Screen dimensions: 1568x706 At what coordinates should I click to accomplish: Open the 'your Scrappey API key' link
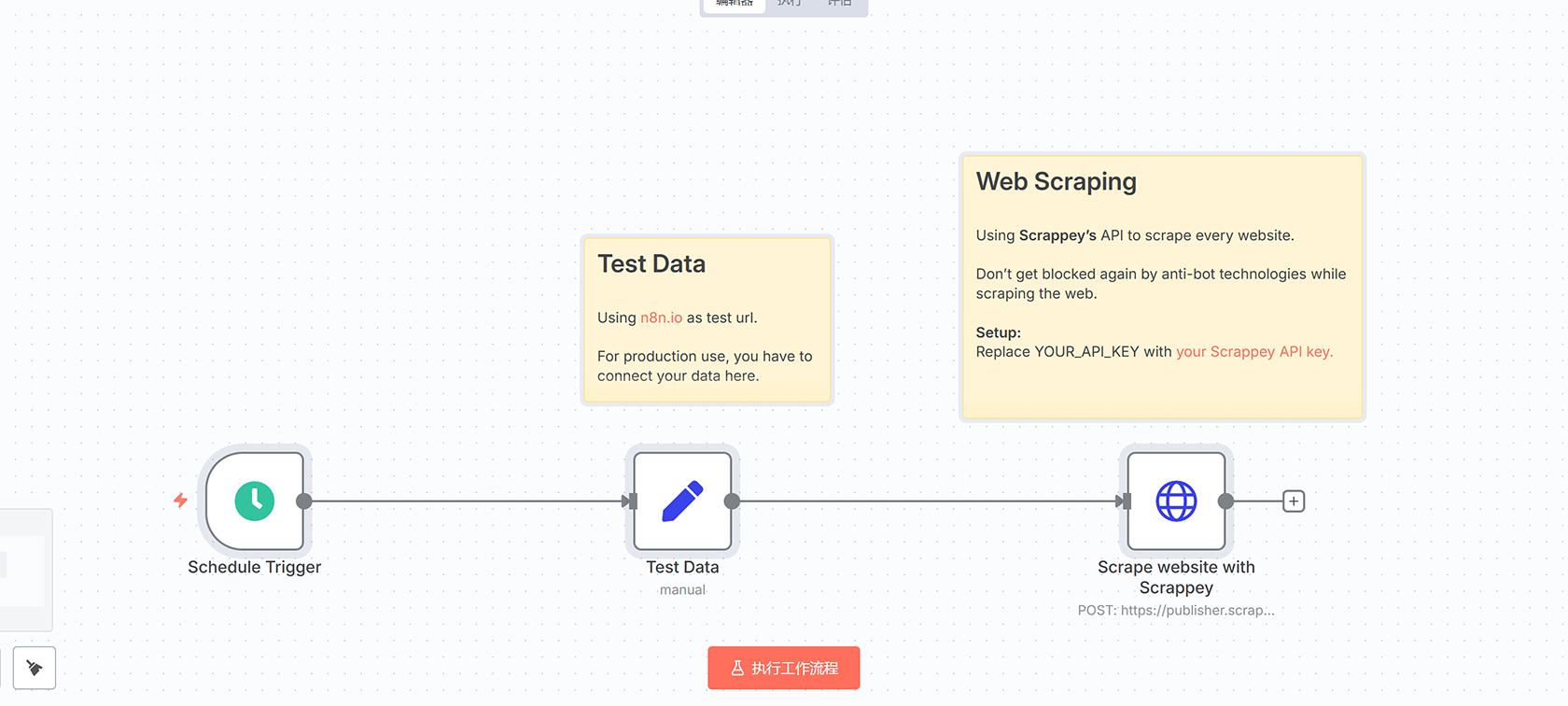point(1253,351)
